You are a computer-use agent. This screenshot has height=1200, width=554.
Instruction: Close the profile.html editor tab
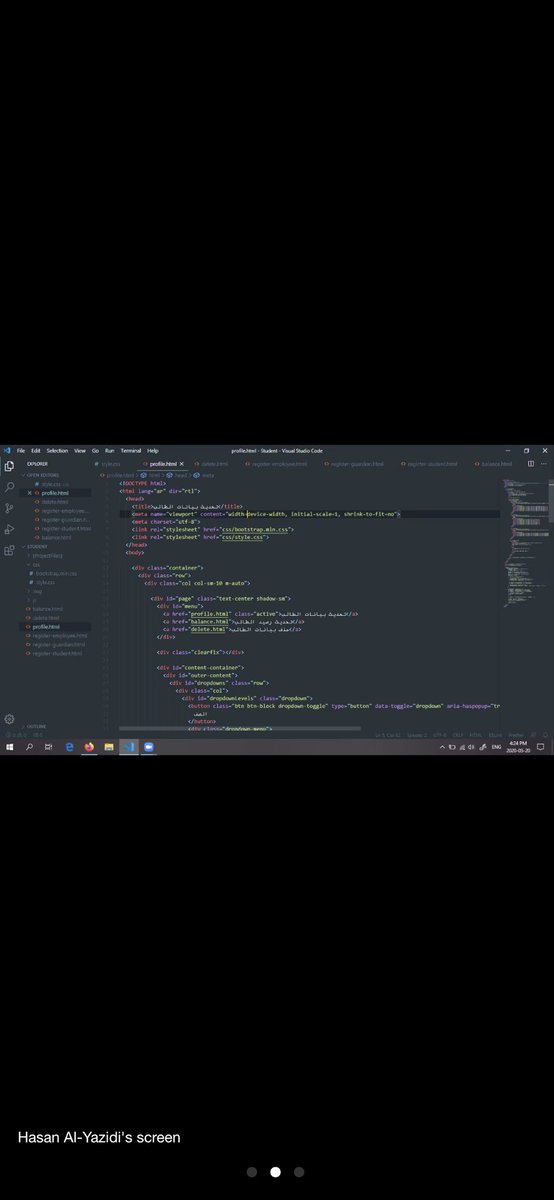click(182, 464)
